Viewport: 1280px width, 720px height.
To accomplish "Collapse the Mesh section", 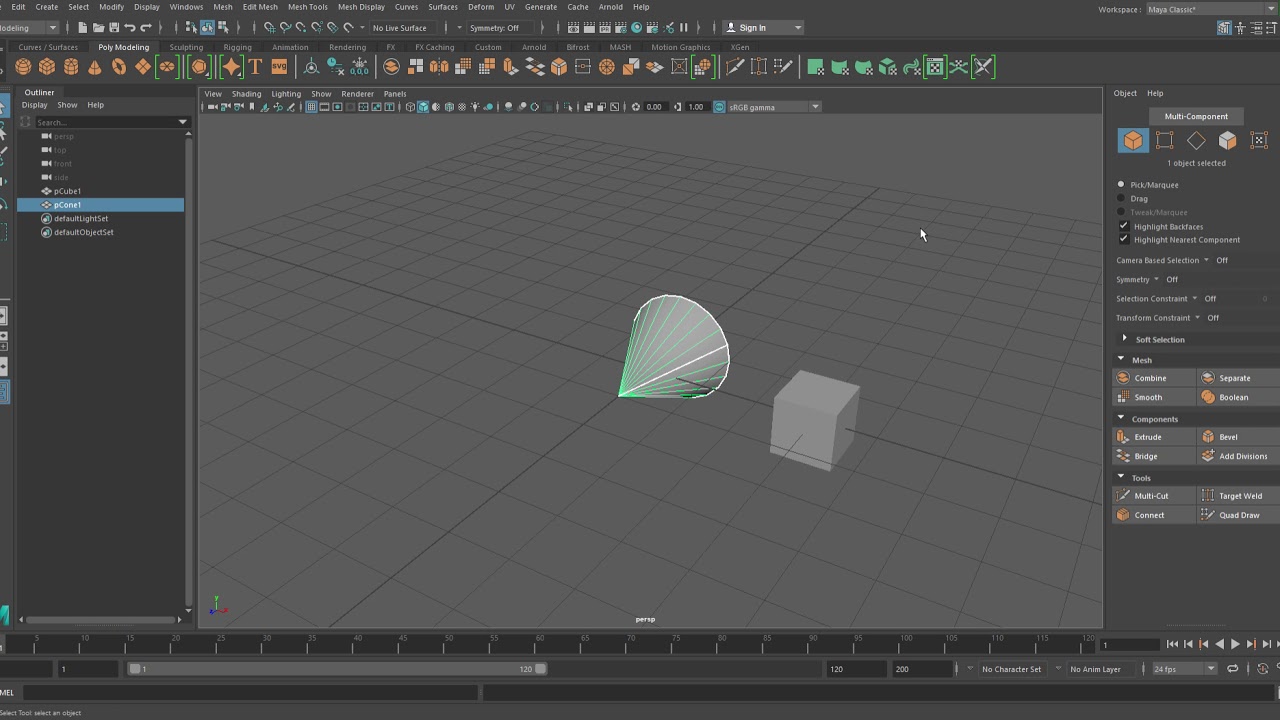I will coord(1121,359).
